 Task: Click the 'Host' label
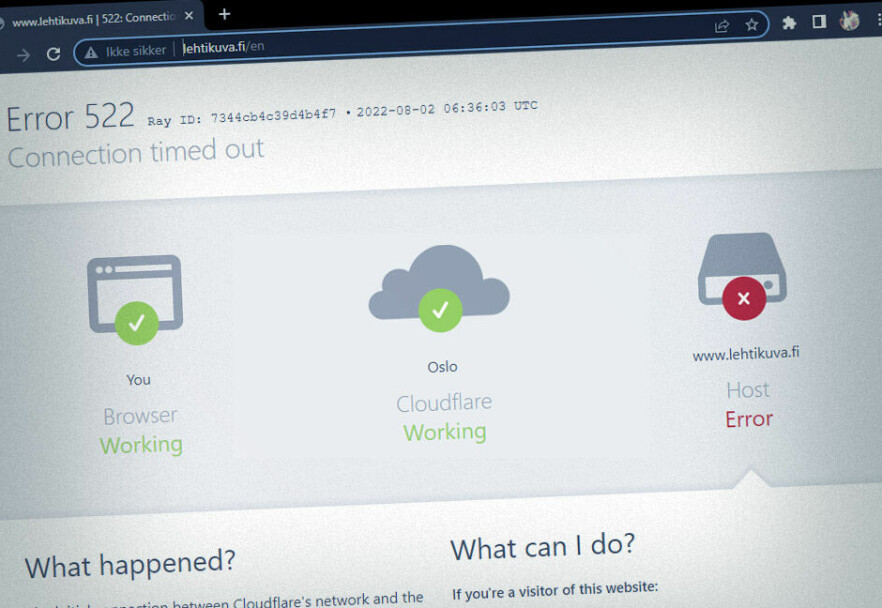[748, 390]
